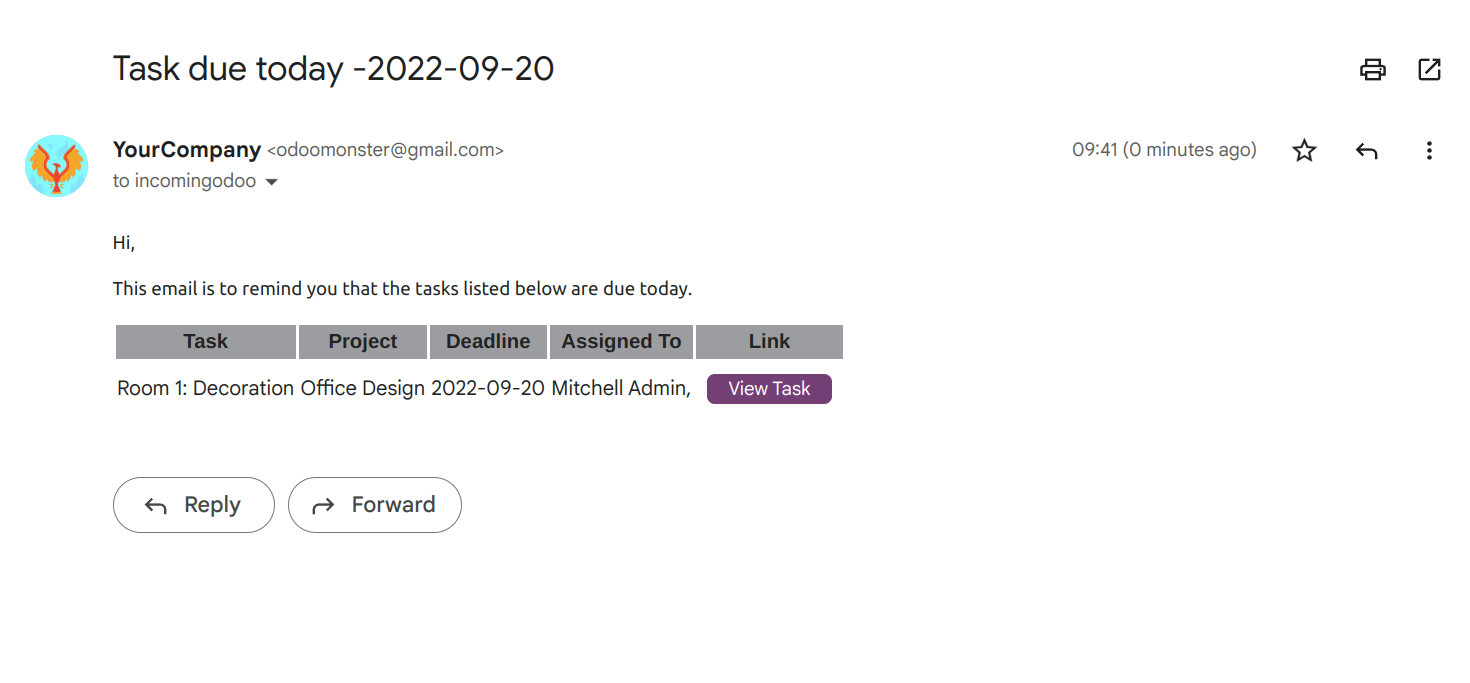Click the YourCompany sender avatar
Image resolution: width=1470 pixels, height=683 pixels.
tap(56, 166)
